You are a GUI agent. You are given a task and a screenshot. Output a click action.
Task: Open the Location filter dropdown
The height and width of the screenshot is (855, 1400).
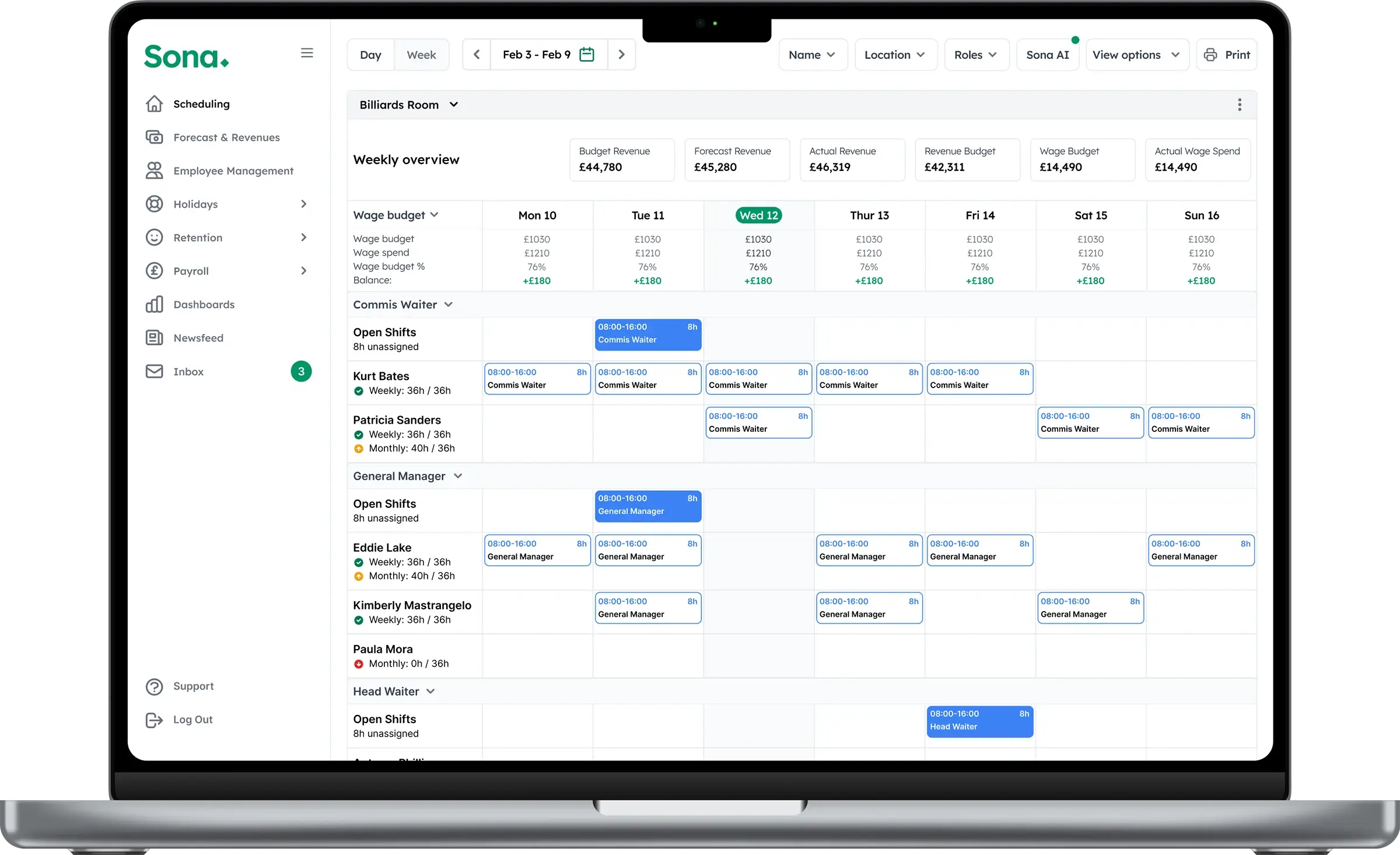[895, 55]
